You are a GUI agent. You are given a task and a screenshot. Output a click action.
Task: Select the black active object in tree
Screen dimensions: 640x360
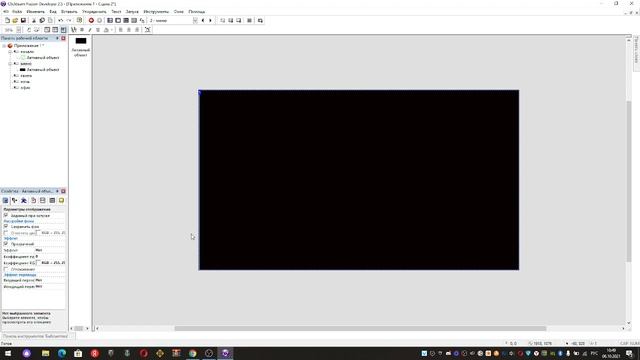tap(39, 70)
